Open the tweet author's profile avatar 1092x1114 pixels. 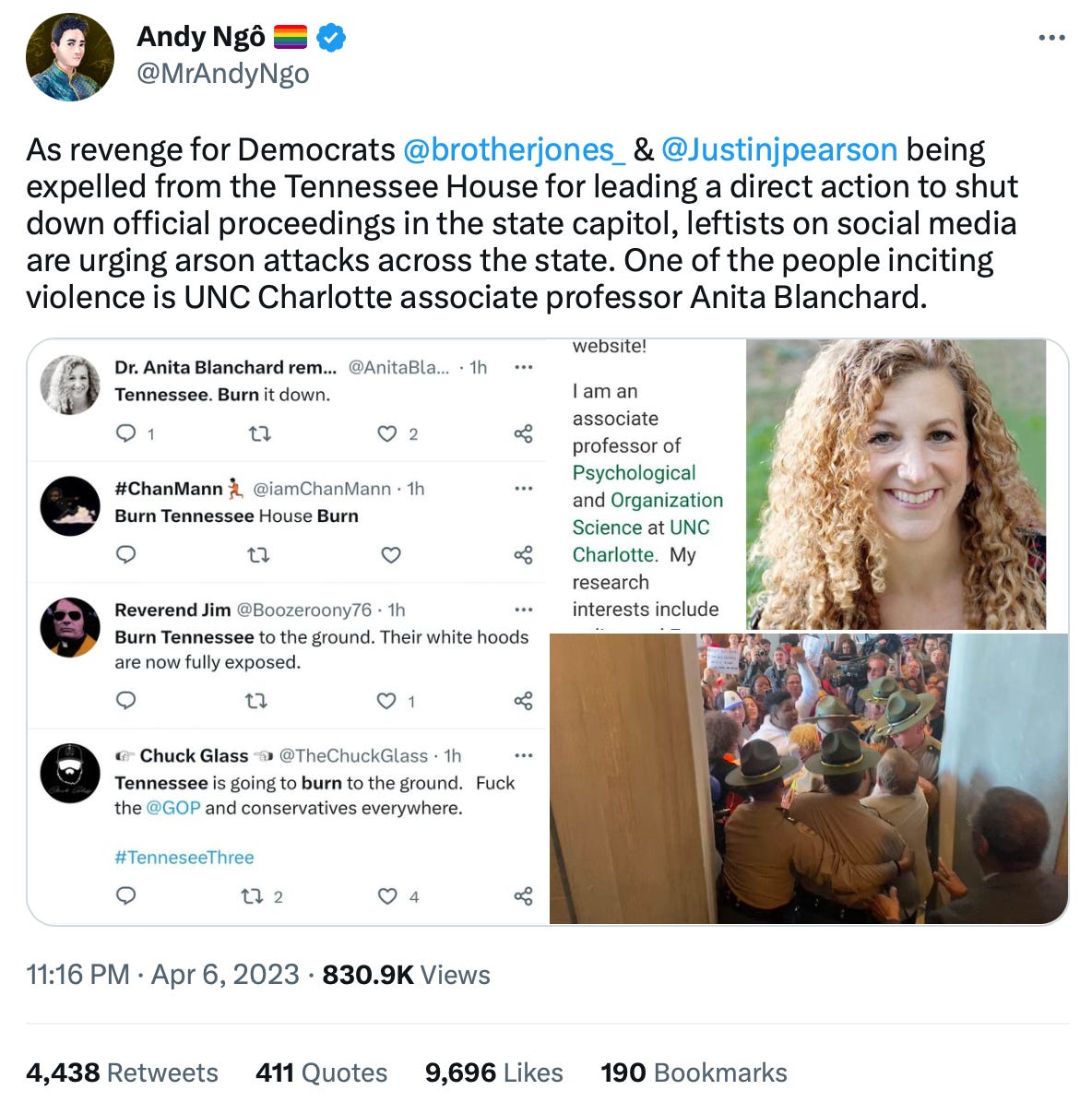tap(70, 56)
